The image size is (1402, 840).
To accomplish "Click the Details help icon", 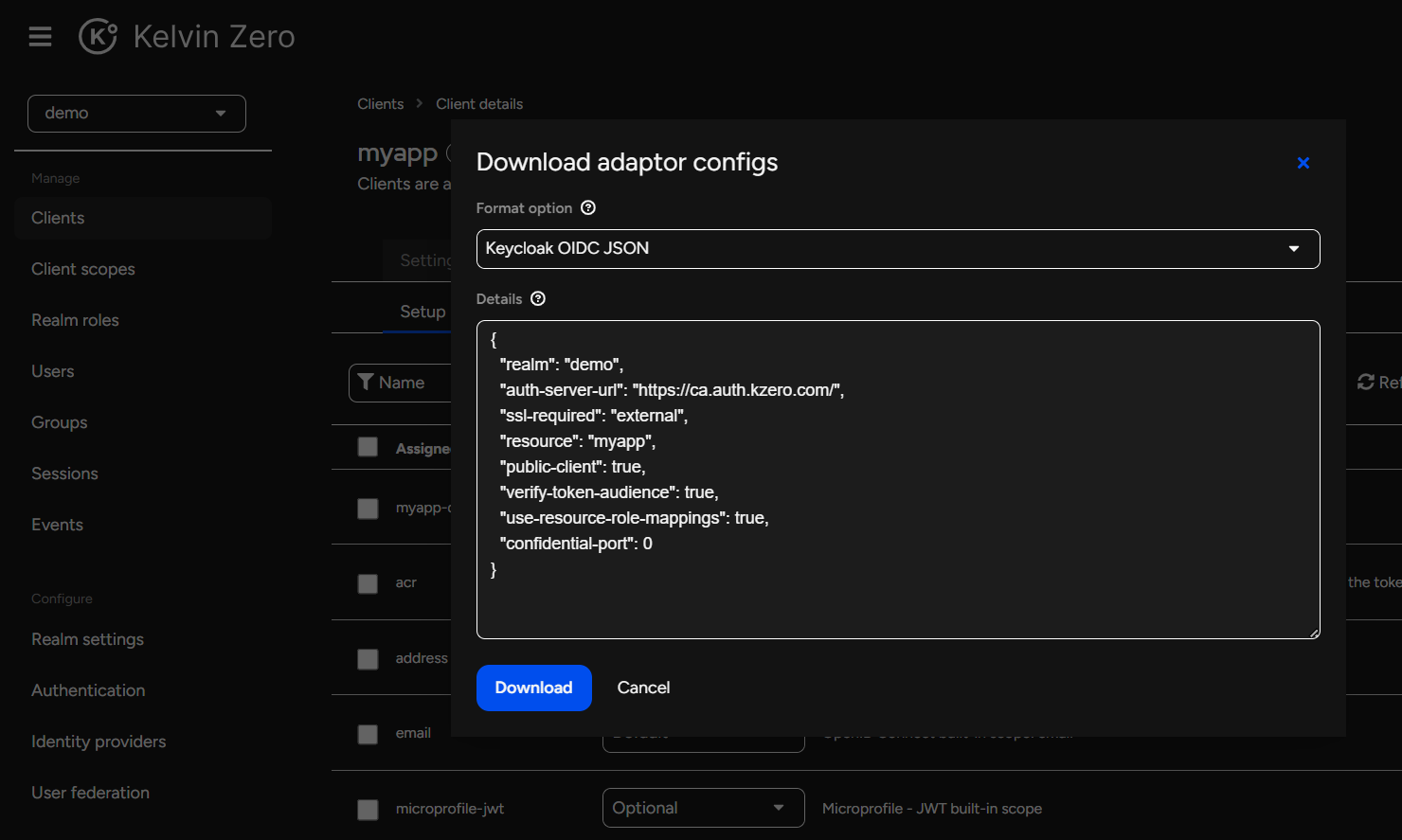I will tap(538, 299).
